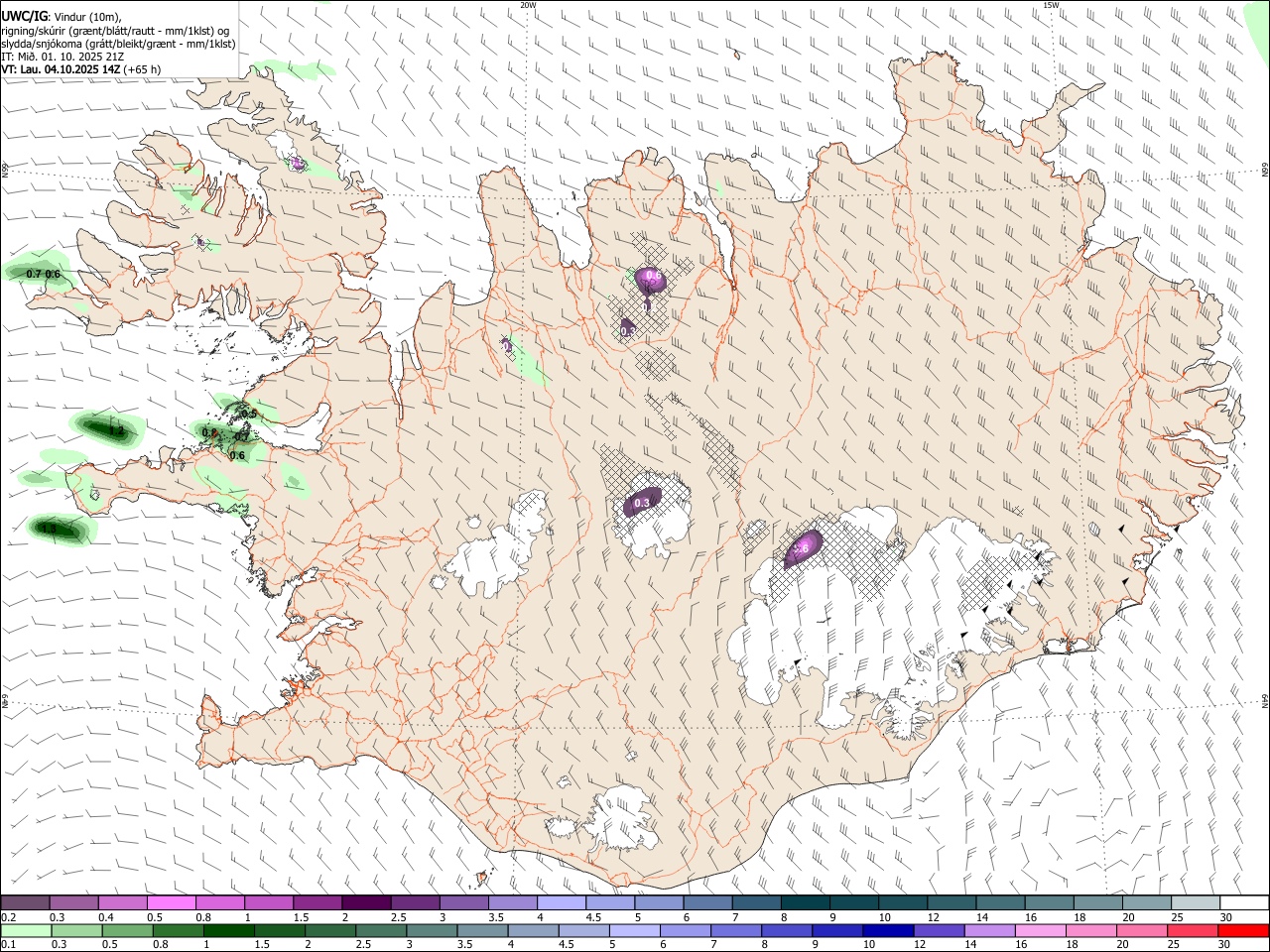Click the medium green 0.5 swatch in the green legend row
This screenshot has height=952, width=1270.
[x=128, y=931]
